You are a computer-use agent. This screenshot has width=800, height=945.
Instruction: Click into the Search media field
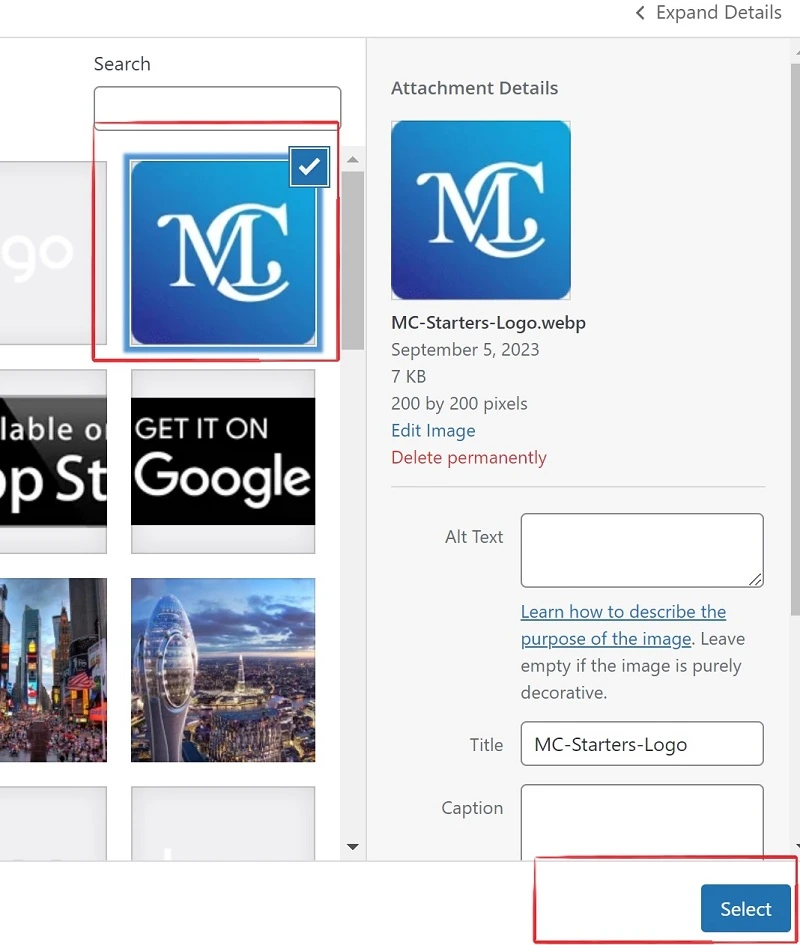[217, 108]
